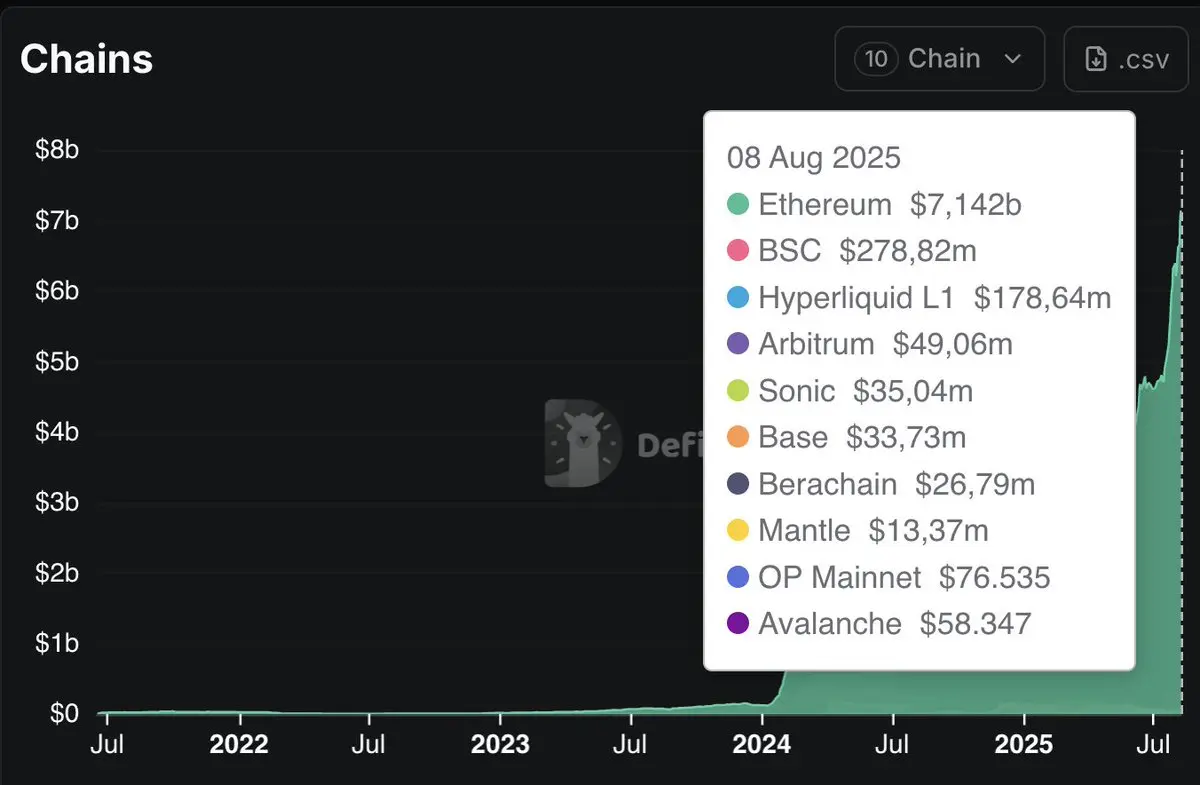Click the Mantle value '$13,37m'
Screen dimensions: 1200x785
coord(928,530)
